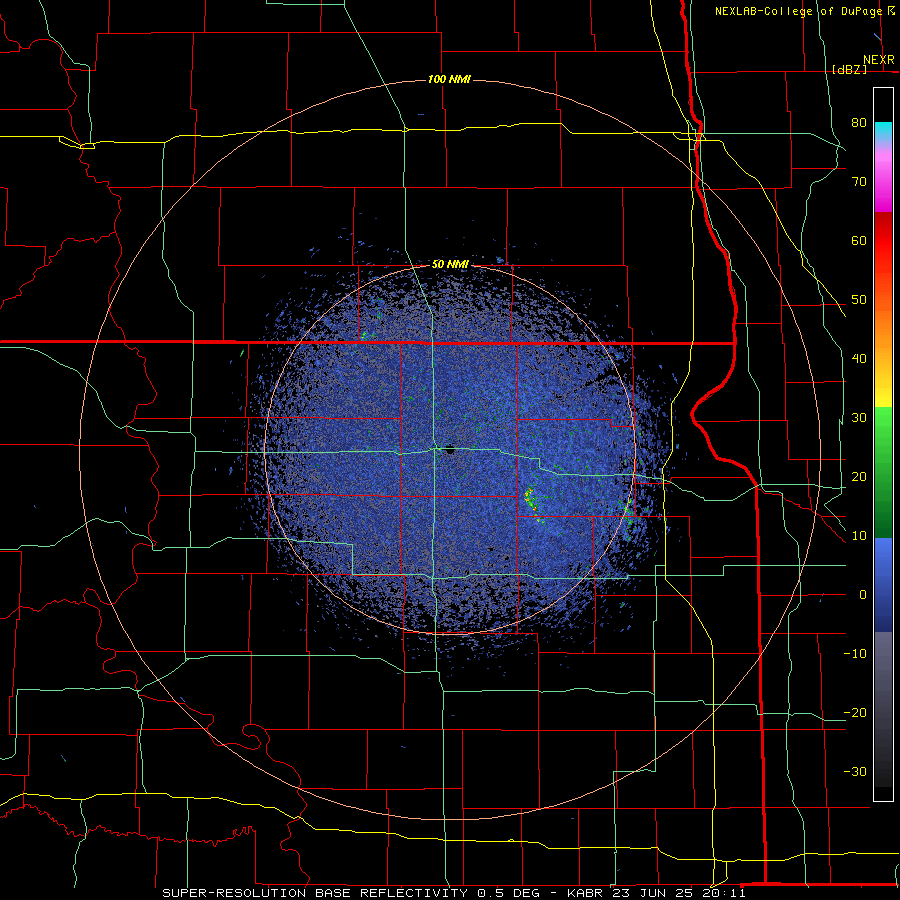Pick the orange segment of the color bar
Screen dimensions: 900x900
(x=883, y=327)
